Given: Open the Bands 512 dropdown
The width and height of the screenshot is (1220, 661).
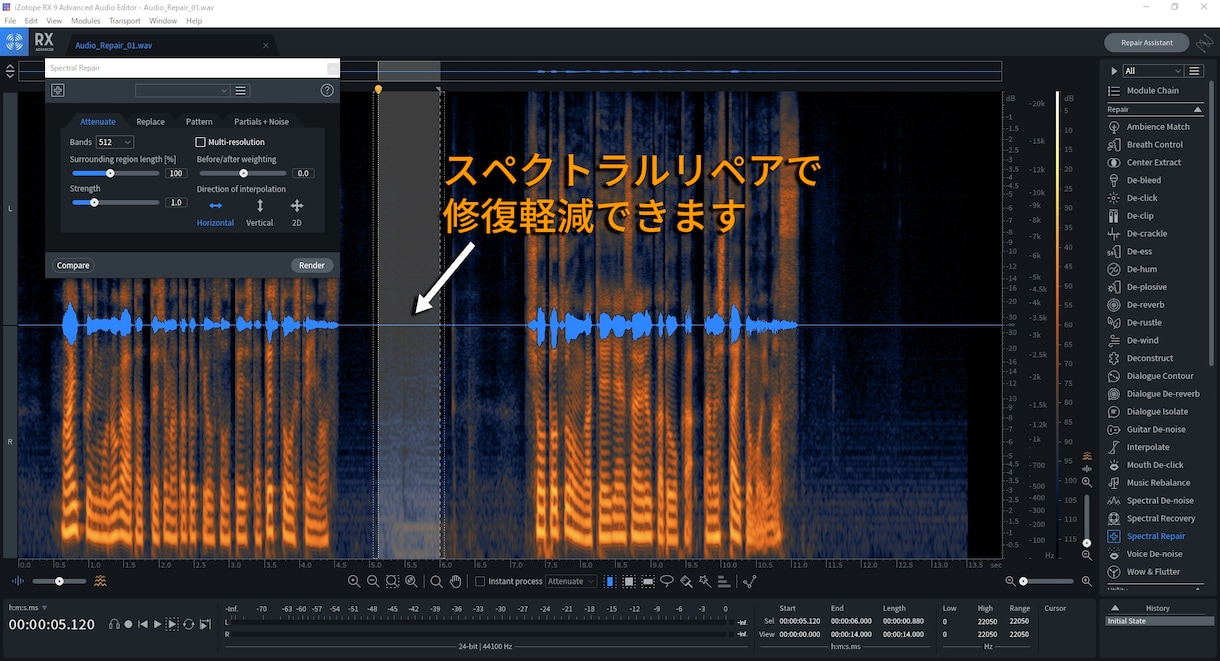Looking at the screenshot, I should [x=114, y=142].
